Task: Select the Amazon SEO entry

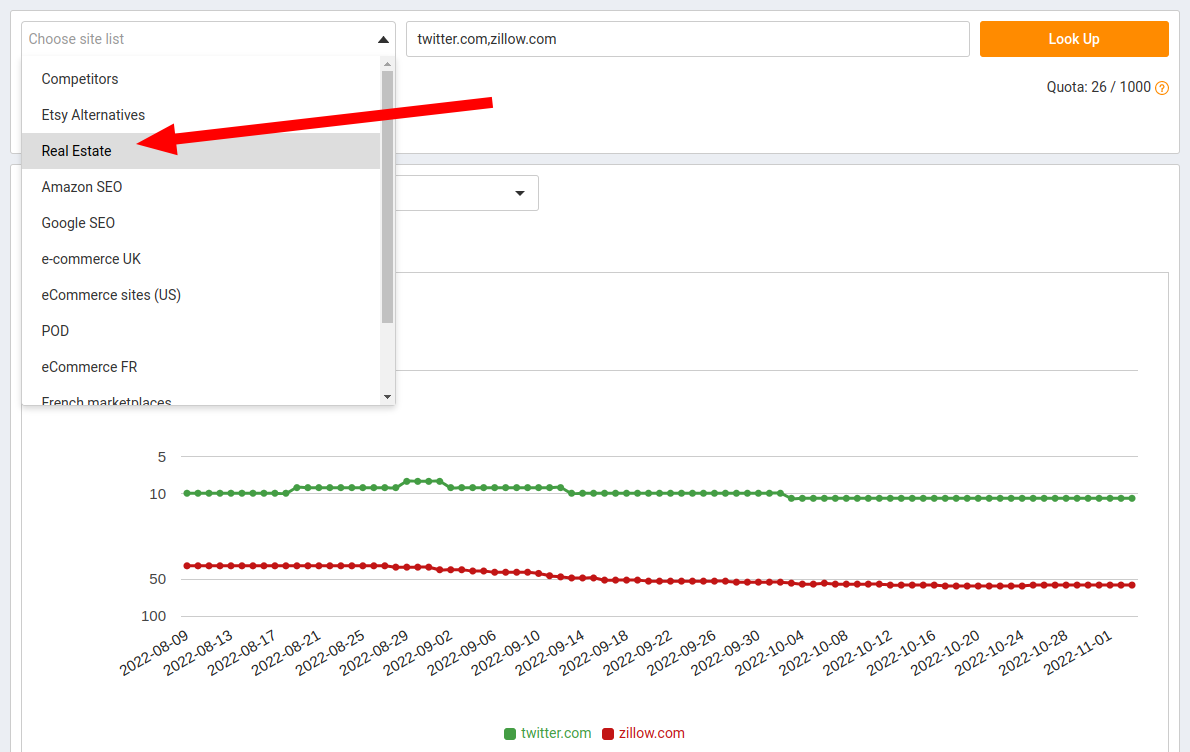Action: pos(82,186)
